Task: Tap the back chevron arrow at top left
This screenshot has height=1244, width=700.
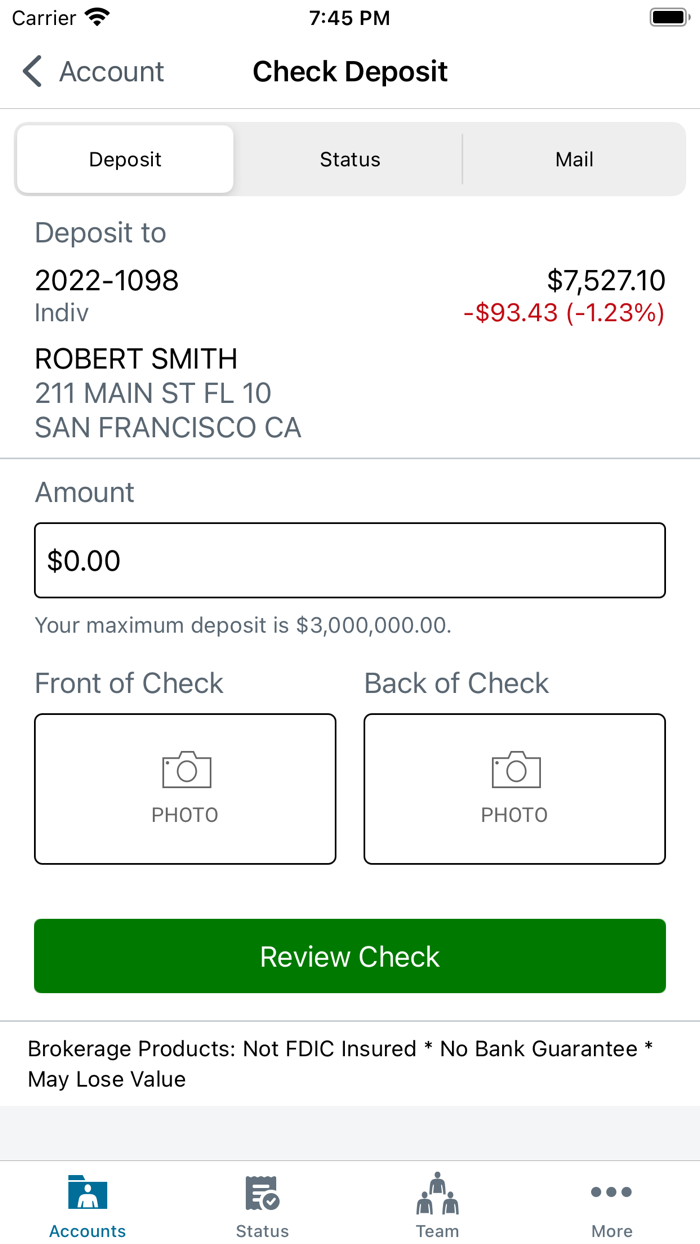Action: coord(31,71)
